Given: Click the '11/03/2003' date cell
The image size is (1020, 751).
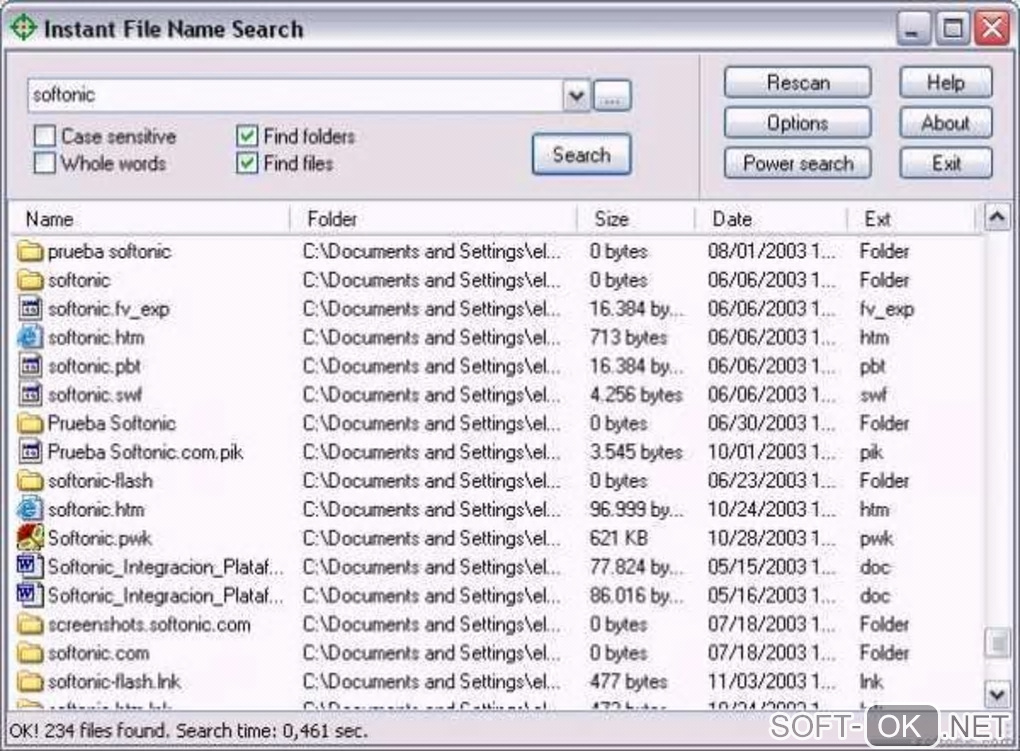Looking at the screenshot, I should click(x=772, y=681).
